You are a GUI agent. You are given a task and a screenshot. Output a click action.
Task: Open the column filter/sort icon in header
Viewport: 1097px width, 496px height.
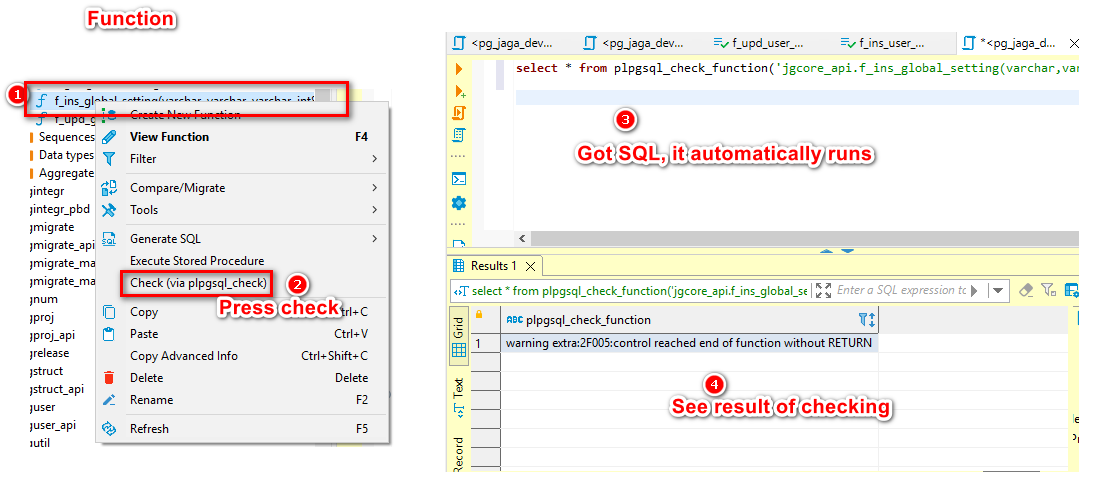tap(867, 320)
